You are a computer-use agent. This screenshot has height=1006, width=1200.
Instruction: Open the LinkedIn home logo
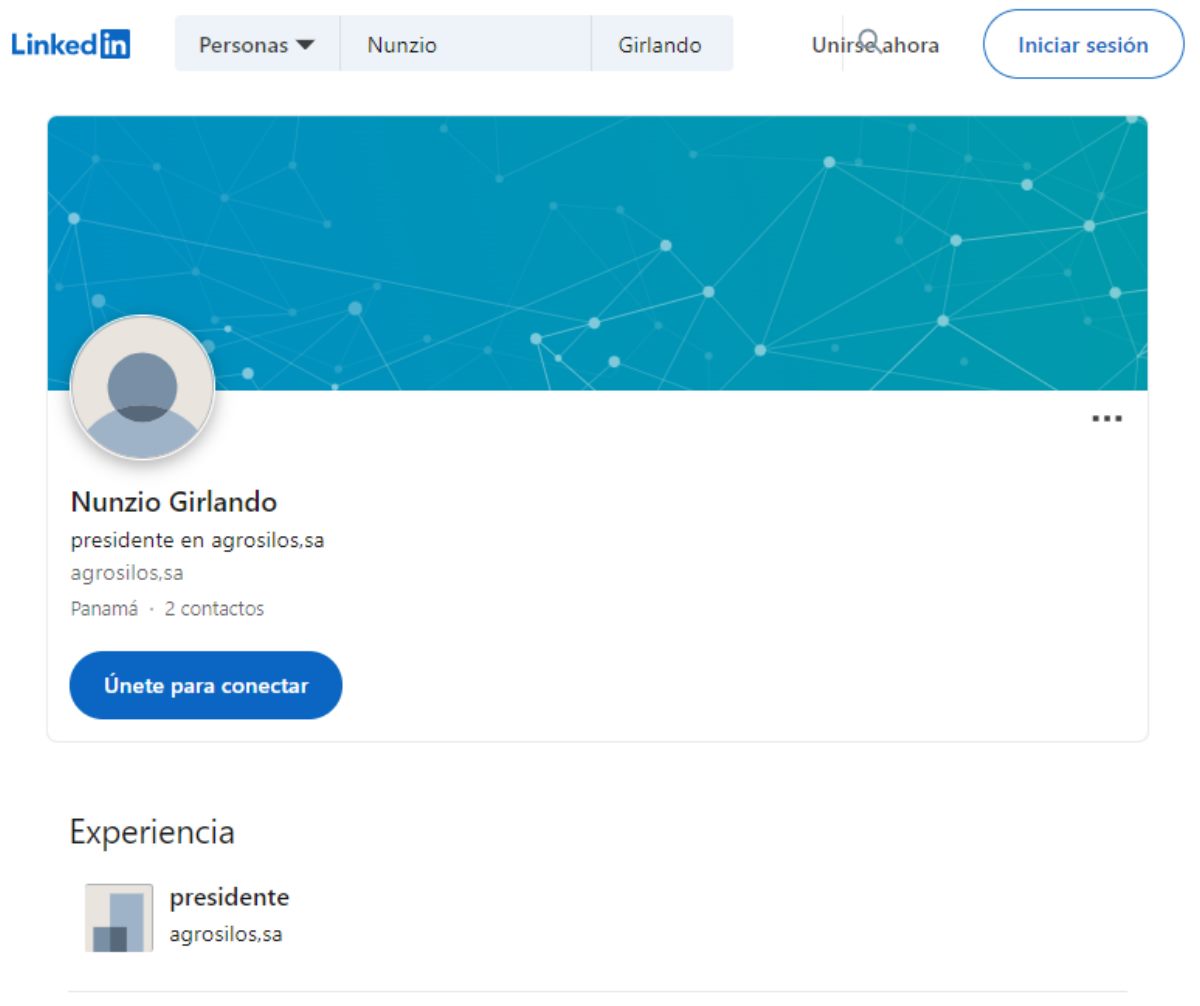70,45
